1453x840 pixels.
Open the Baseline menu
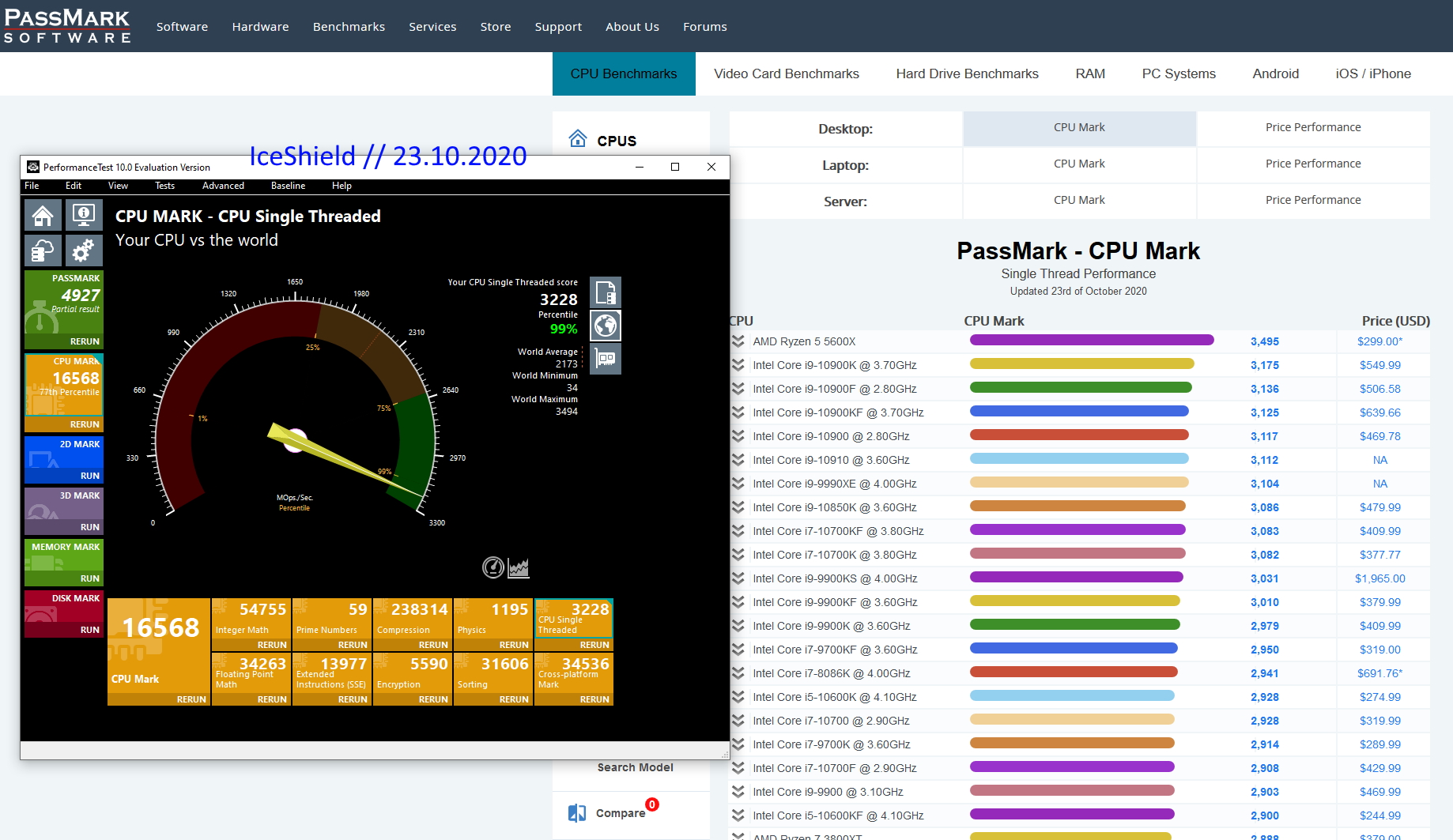(288, 186)
